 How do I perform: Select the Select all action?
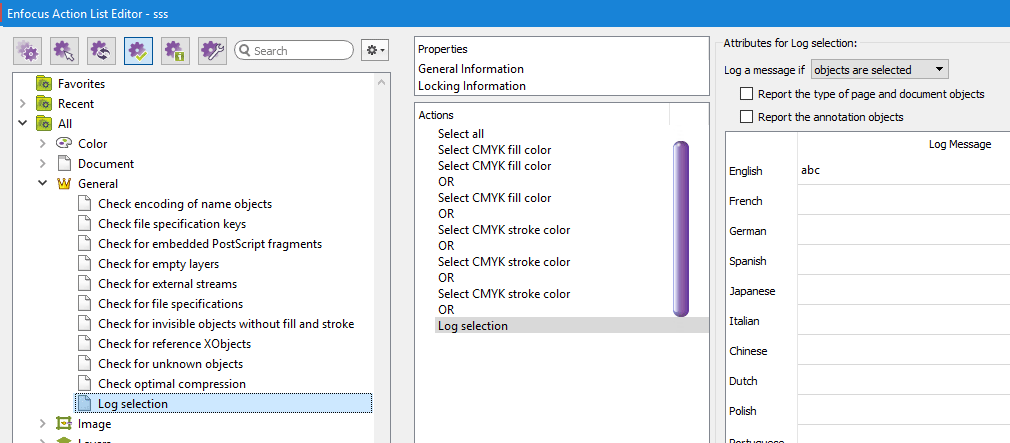461,134
